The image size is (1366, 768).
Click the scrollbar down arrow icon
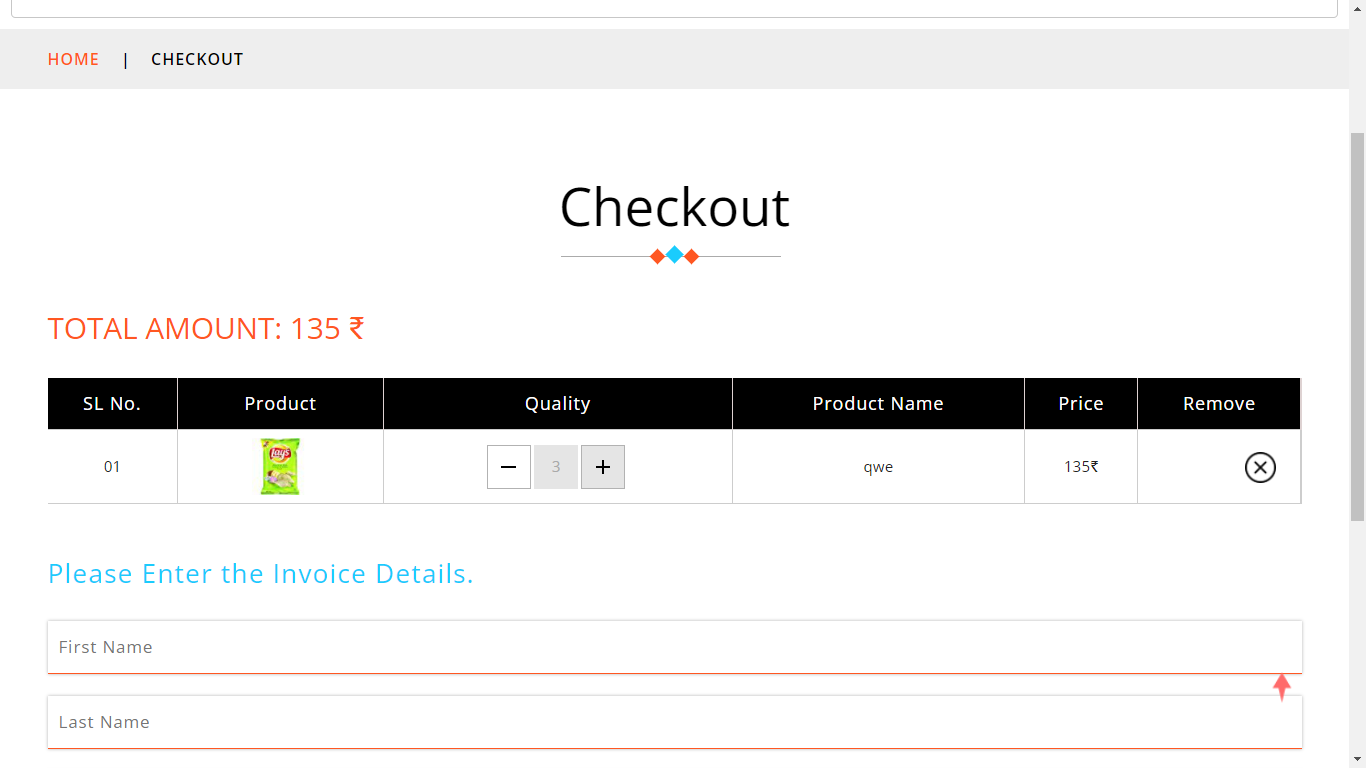click(1357, 760)
